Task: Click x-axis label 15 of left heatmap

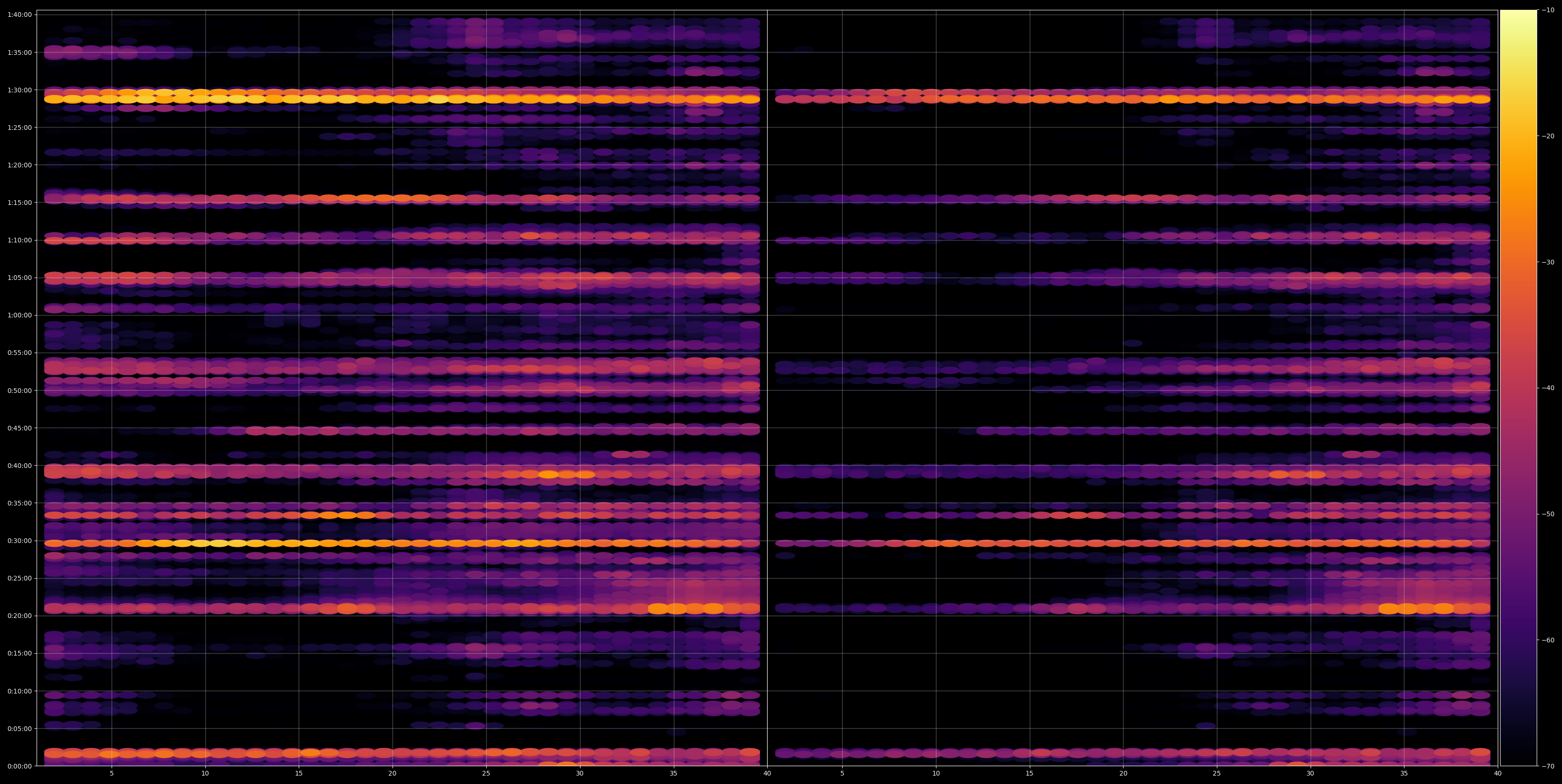Action: 299,774
